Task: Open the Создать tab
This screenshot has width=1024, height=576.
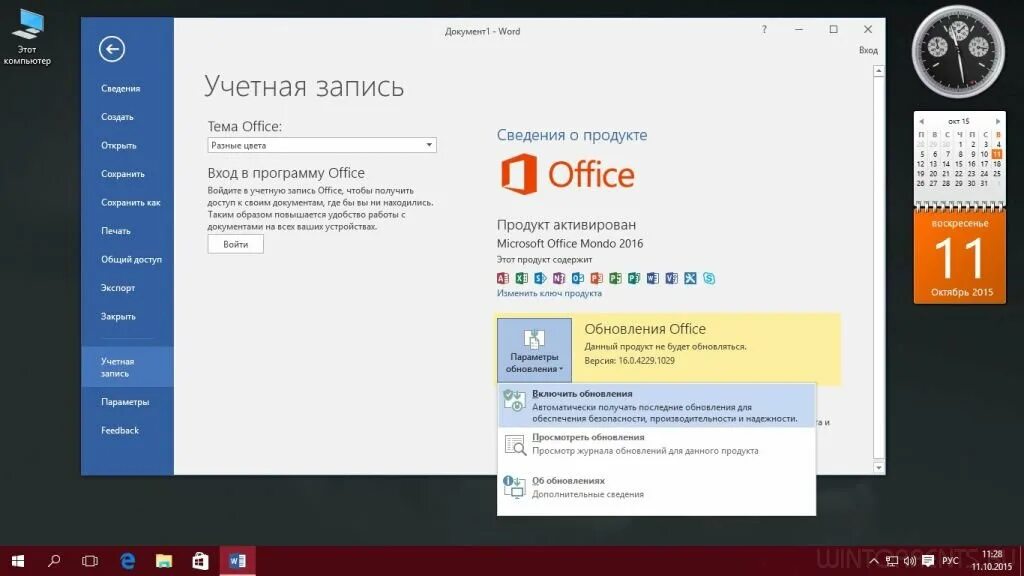Action: pyautogui.click(x=118, y=117)
